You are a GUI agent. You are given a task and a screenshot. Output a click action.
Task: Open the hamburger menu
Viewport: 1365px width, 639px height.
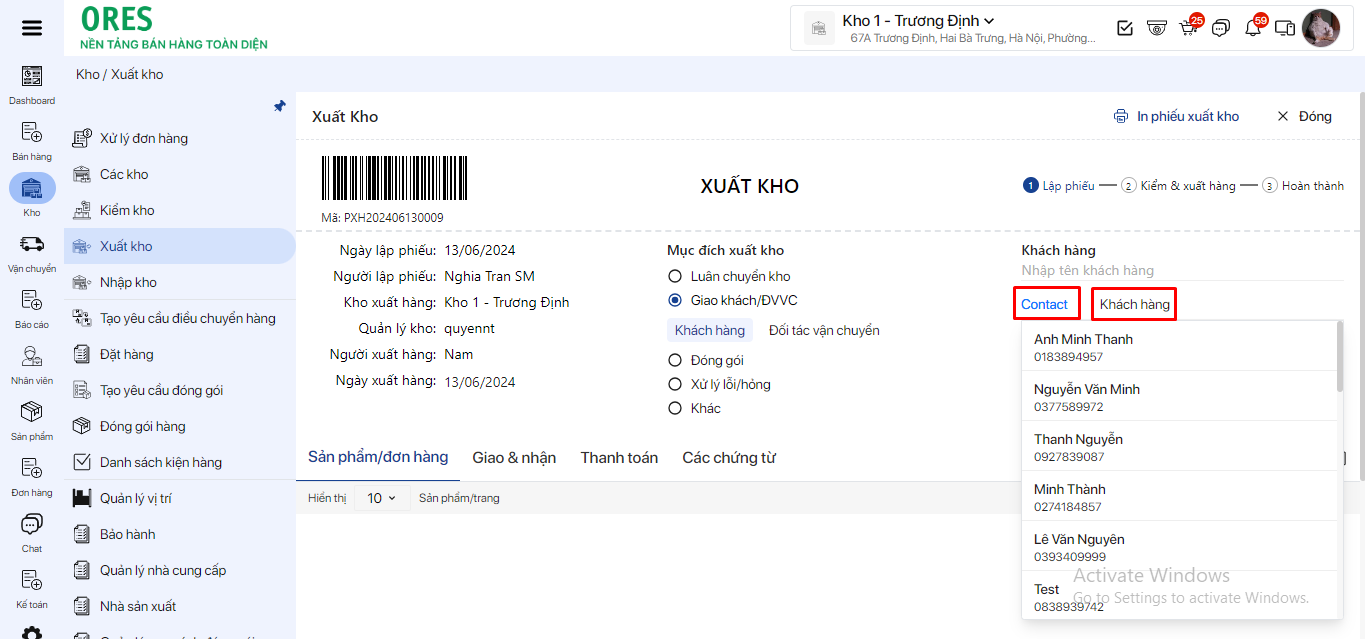[32, 28]
